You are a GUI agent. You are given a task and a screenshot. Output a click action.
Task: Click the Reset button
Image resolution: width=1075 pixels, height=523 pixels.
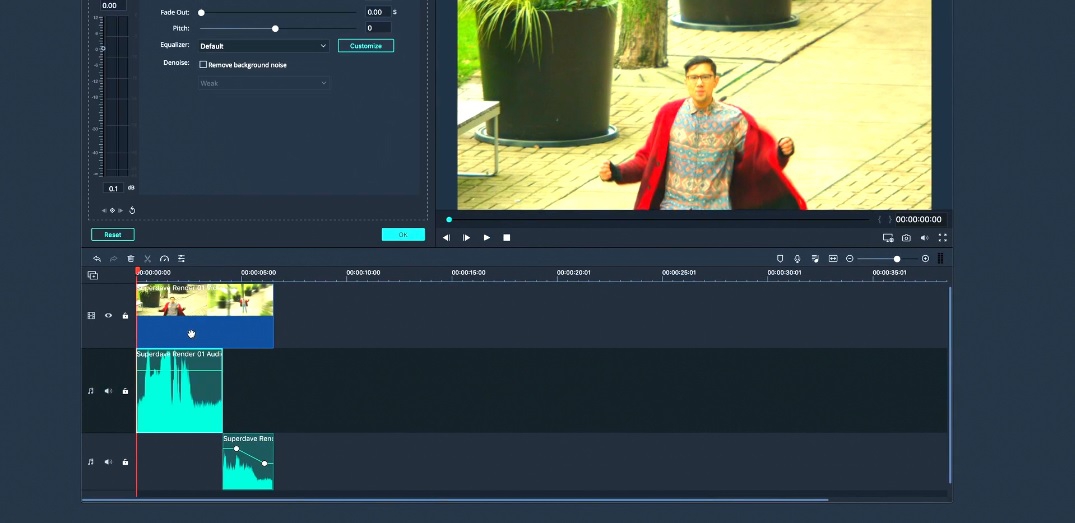click(112, 235)
